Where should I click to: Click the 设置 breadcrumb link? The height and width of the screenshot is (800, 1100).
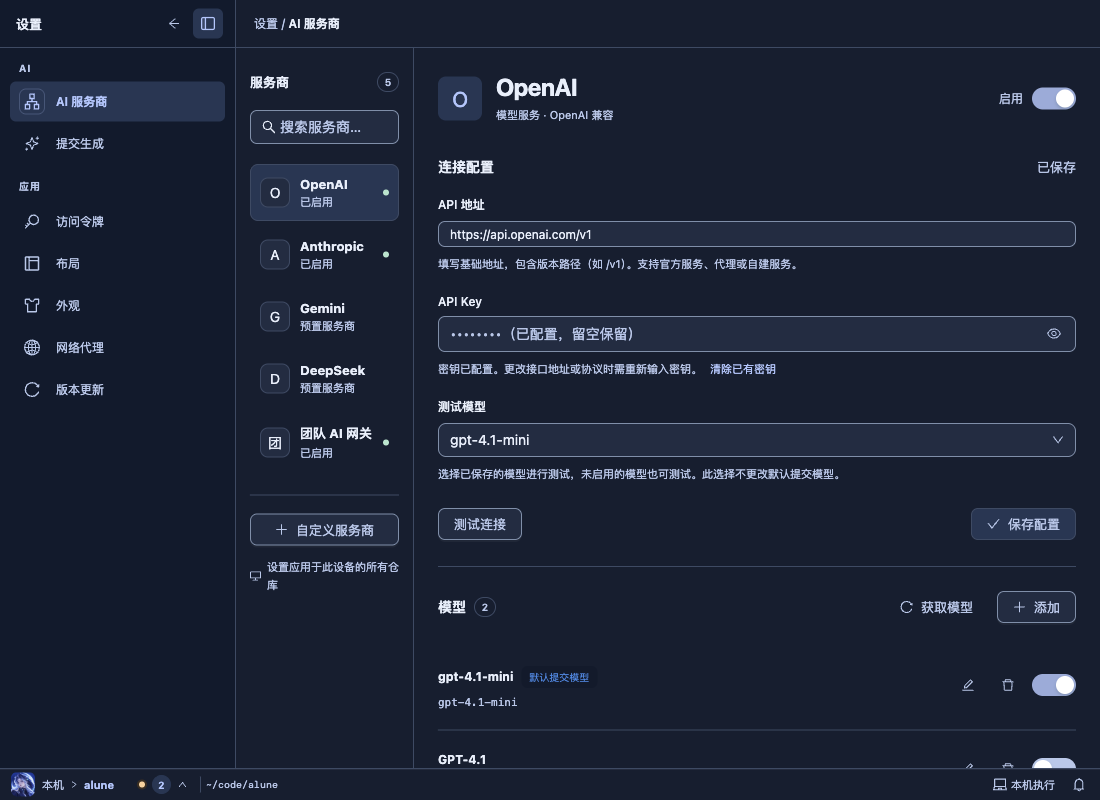coord(266,24)
